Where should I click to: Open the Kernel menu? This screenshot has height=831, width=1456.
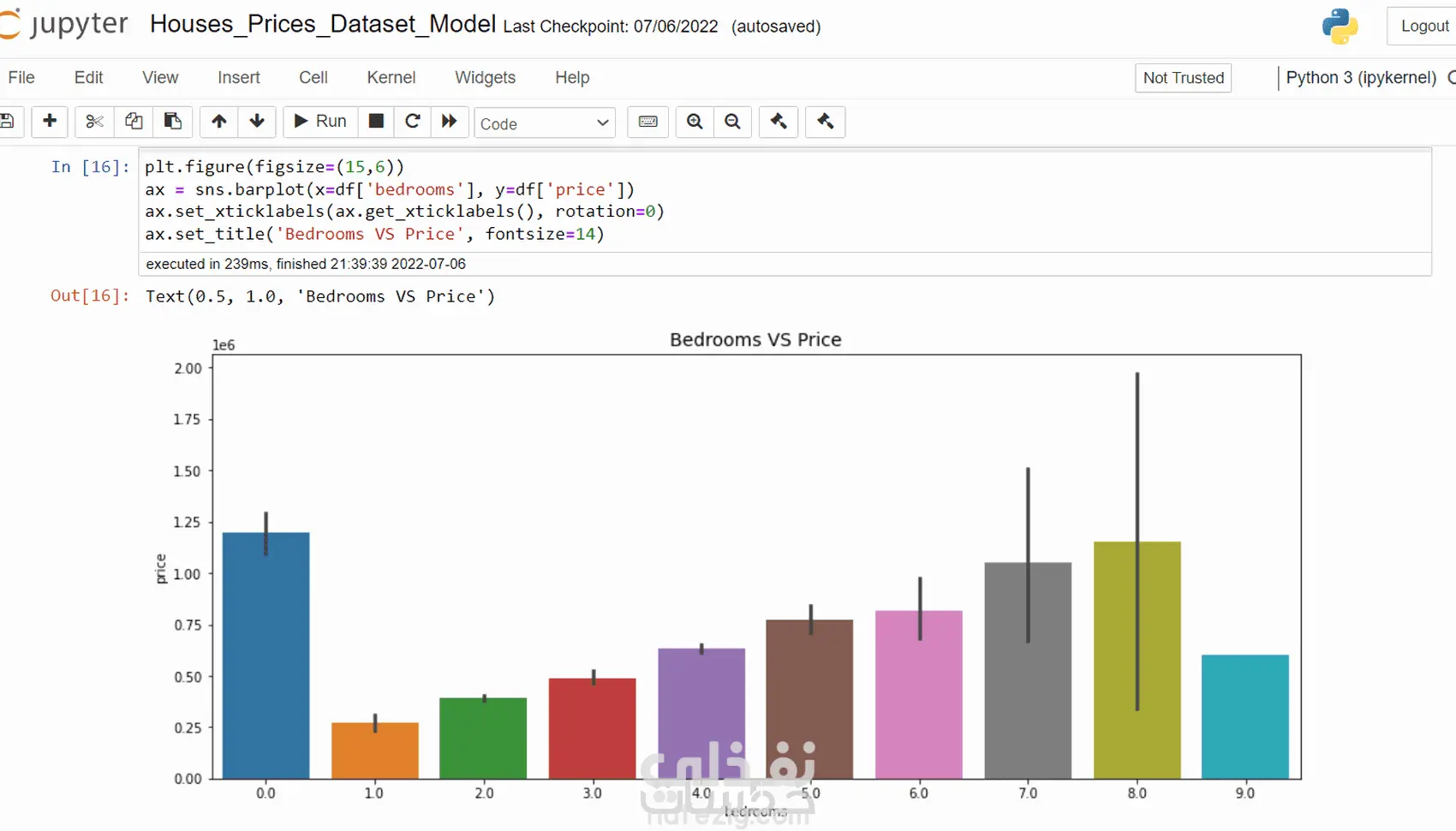391,78
